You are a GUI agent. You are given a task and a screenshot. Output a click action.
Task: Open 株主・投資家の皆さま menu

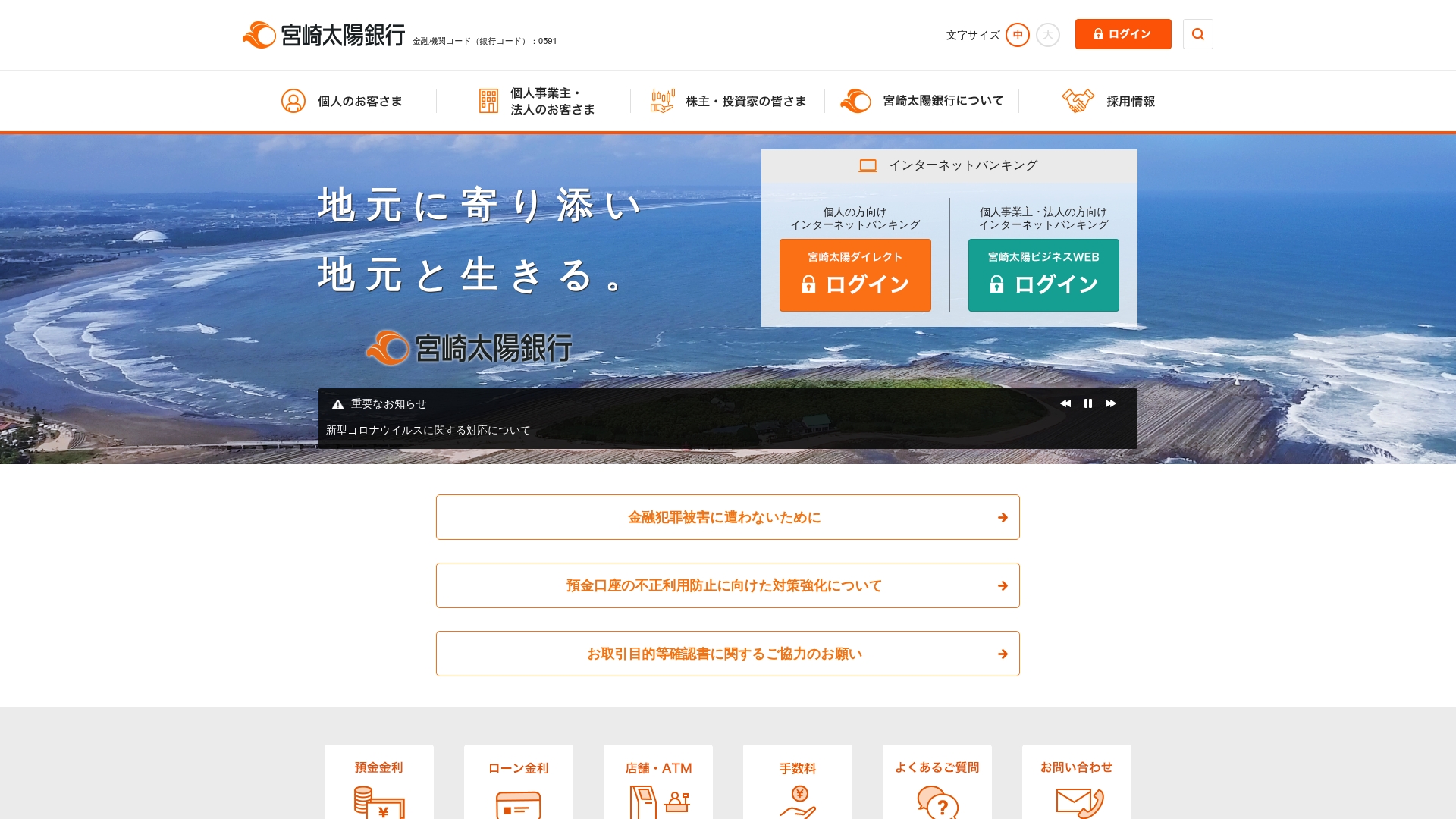728,101
